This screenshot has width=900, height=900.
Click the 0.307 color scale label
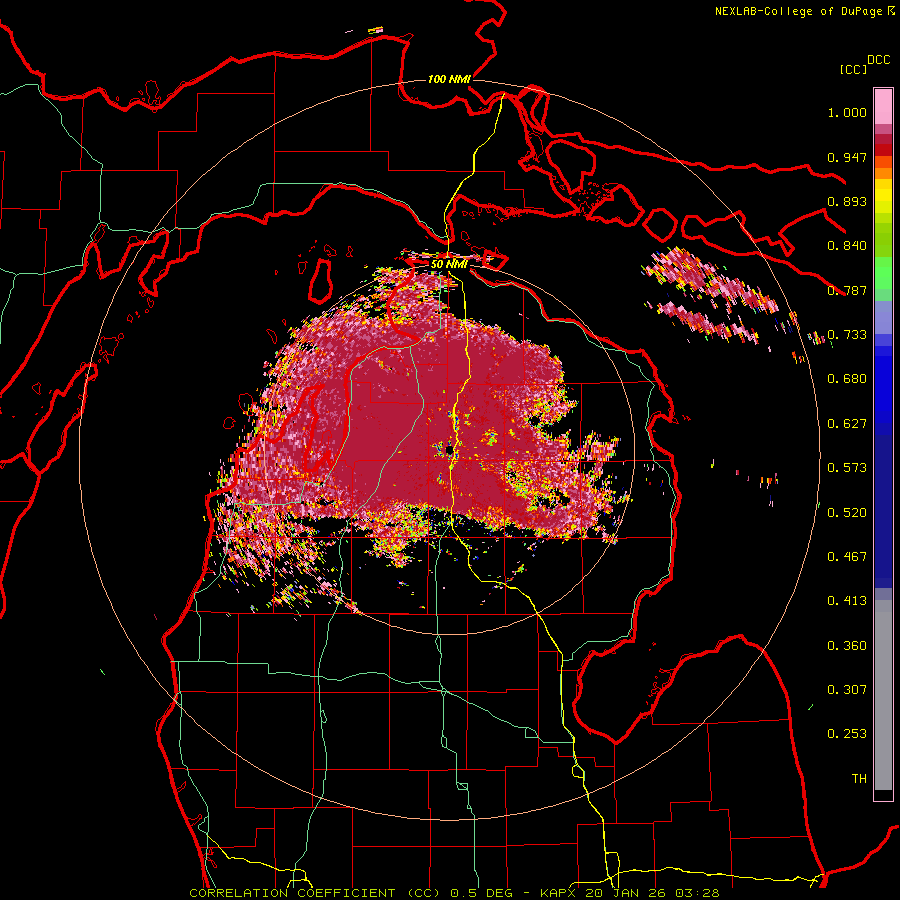coord(847,690)
